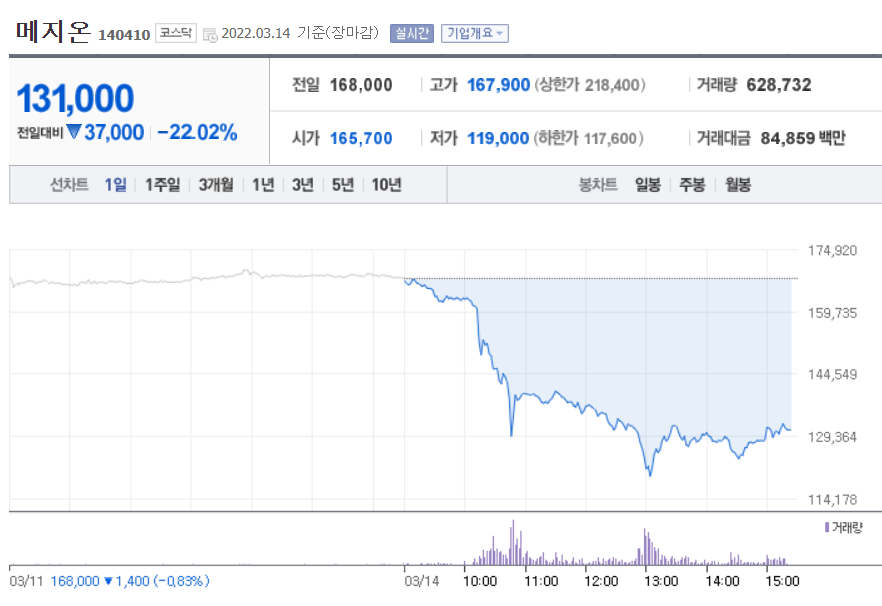The width and height of the screenshot is (882, 606).
Task: Select the 1년 line chart tab
Action: [x=263, y=185]
